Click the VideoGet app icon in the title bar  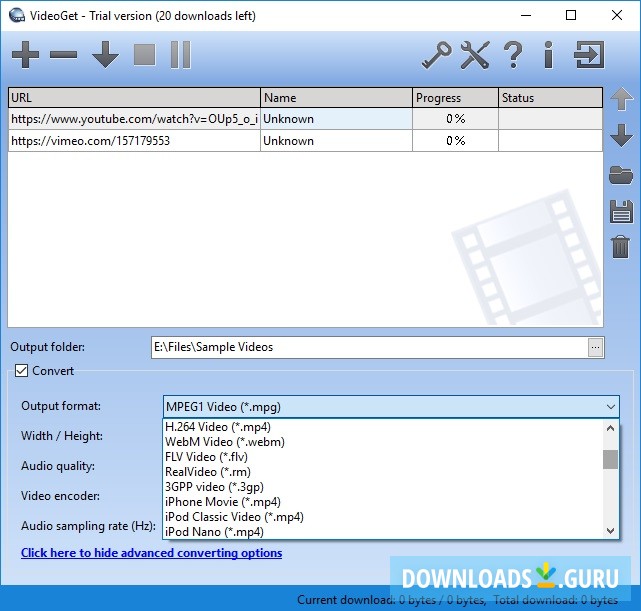click(17, 16)
